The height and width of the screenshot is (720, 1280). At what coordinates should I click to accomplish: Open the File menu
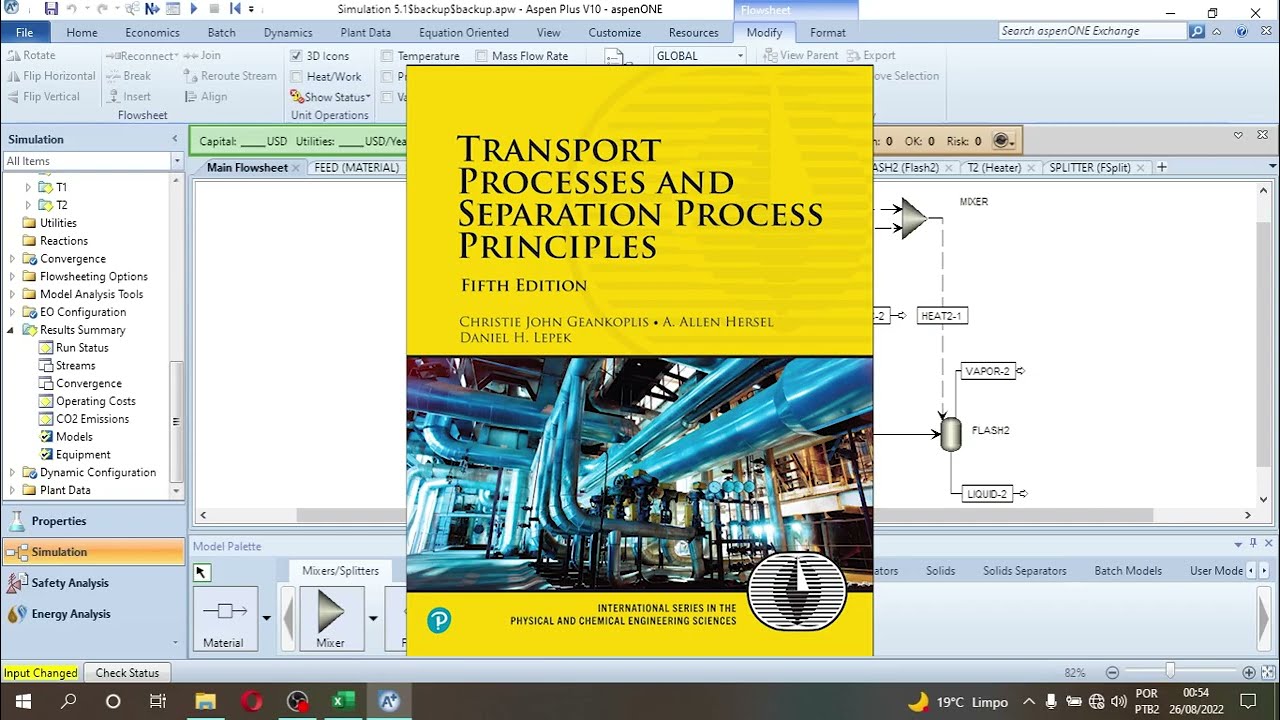coord(25,32)
